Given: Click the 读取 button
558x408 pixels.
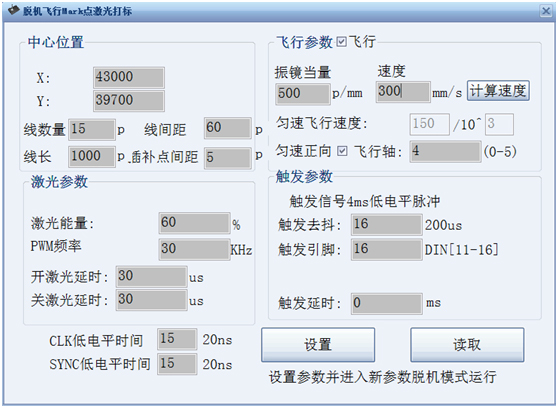Looking at the screenshot, I should click(467, 345).
